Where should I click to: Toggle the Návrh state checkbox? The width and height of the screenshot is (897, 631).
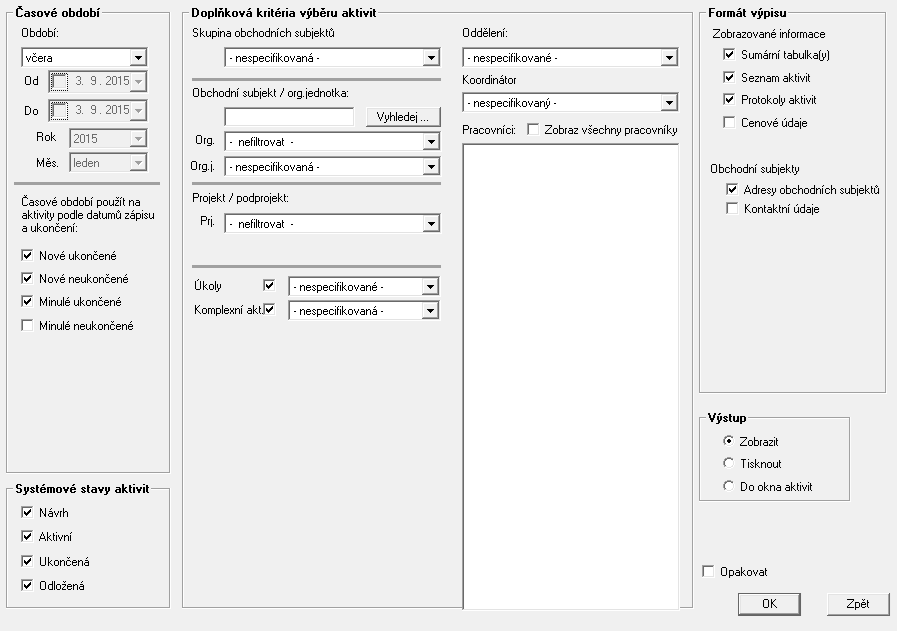pyautogui.click(x=27, y=513)
